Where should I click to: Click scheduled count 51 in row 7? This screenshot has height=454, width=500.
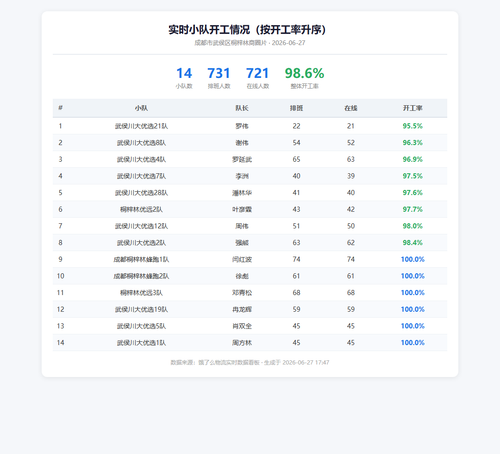pyautogui.click(x=296, y=226)
